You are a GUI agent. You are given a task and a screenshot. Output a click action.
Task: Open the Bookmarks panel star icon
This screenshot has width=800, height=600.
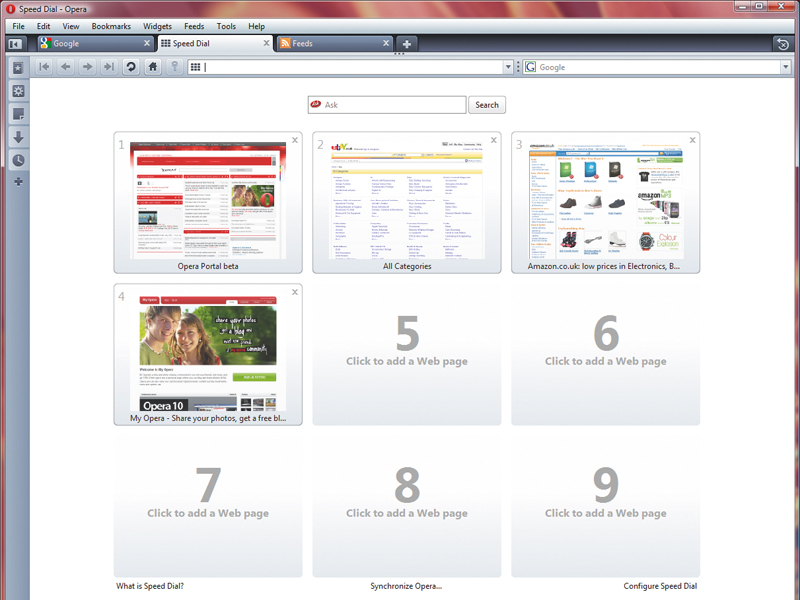coord(18,67)
